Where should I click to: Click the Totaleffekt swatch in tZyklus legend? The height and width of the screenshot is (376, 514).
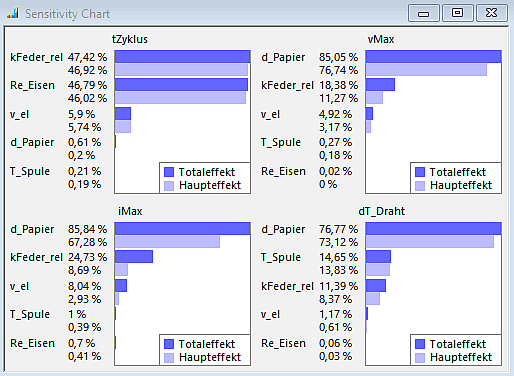pyautogui.click(x=169, y=172)
